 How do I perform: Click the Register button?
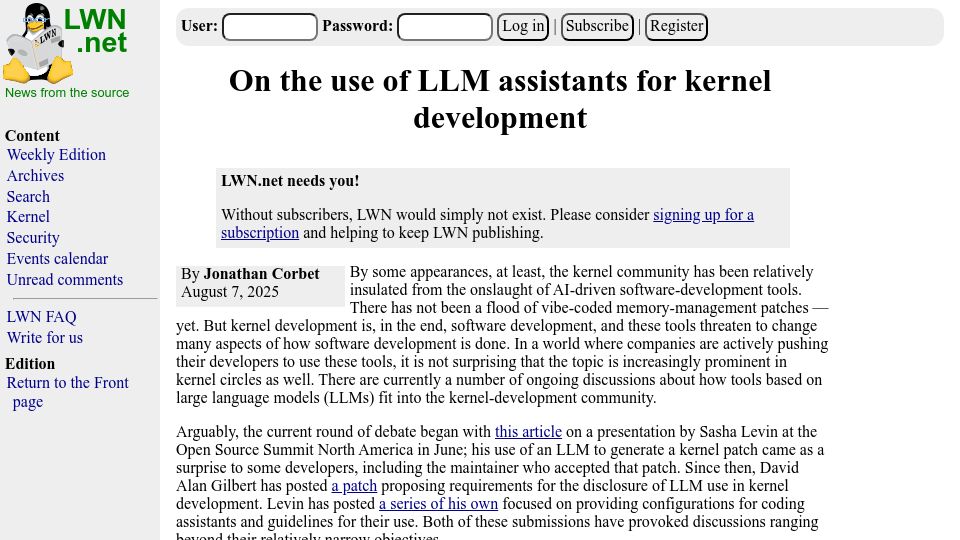677,27
